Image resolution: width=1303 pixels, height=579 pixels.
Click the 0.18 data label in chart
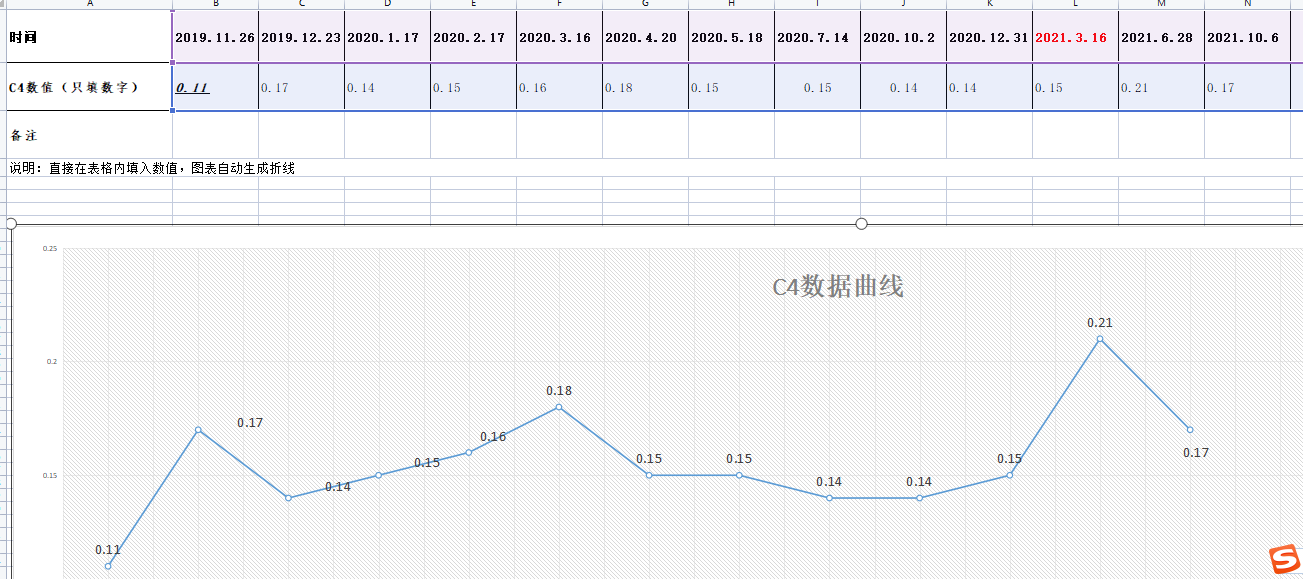point(559,391)
